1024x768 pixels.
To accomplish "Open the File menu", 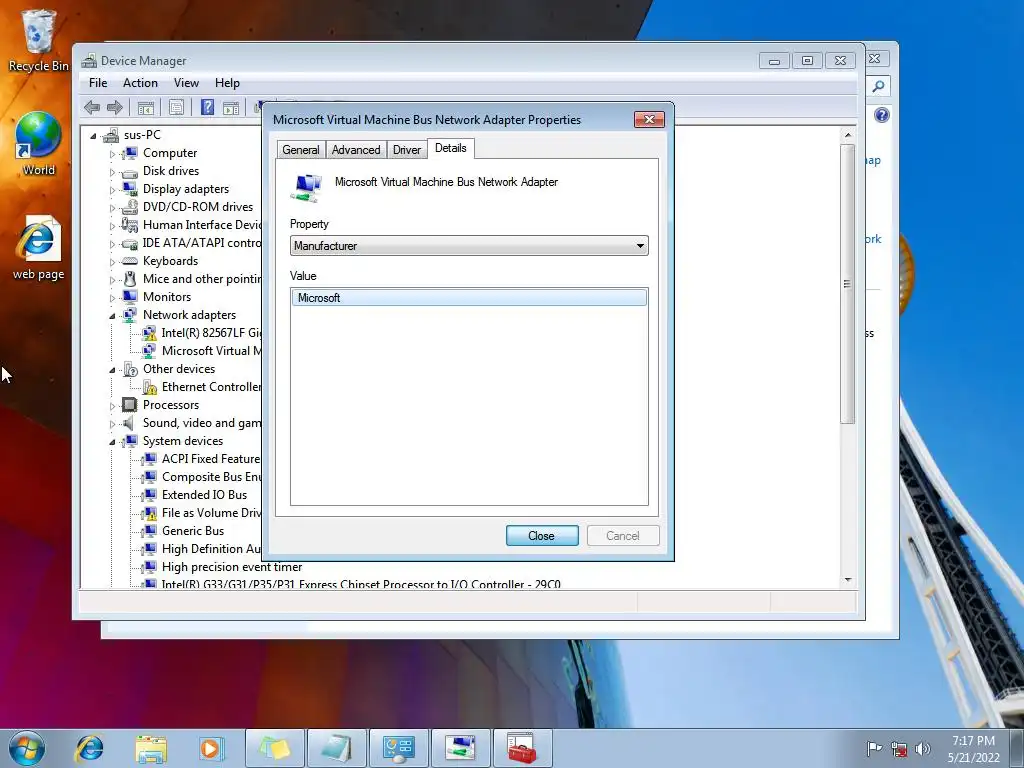I will point(98,83).
